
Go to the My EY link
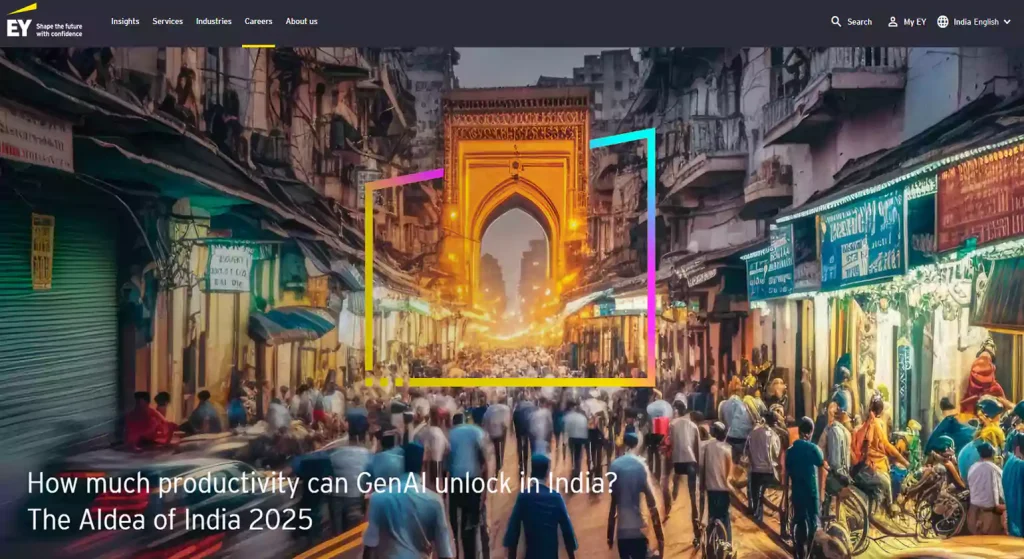tap(914, 22)
